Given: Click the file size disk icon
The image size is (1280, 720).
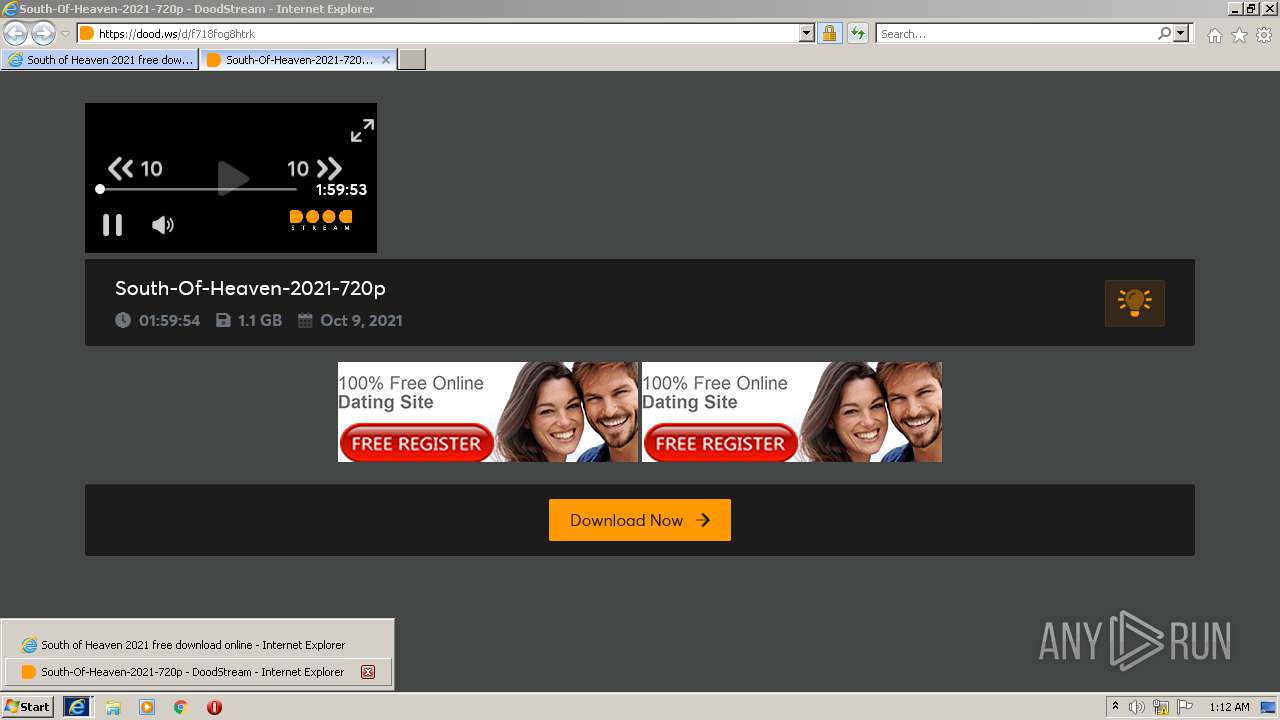Looking at the screenshot, I should coord(223,321).
